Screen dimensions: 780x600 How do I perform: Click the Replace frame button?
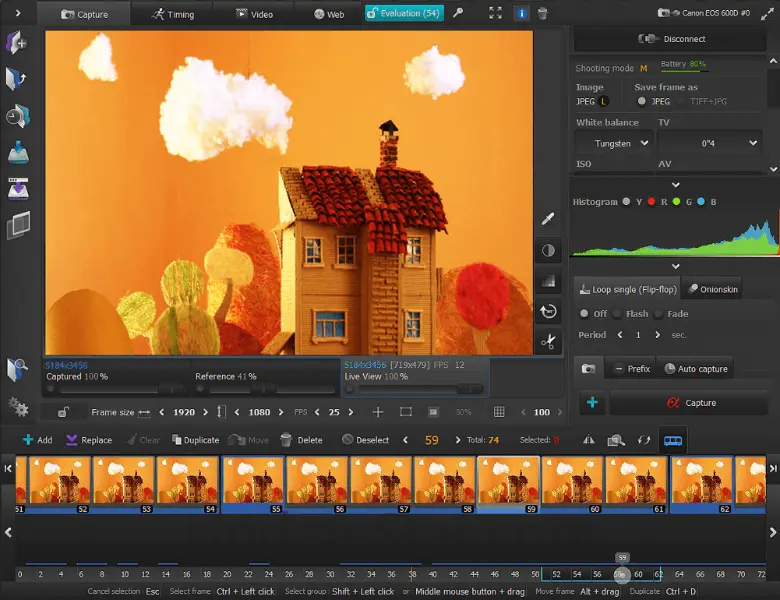(89, 440)
